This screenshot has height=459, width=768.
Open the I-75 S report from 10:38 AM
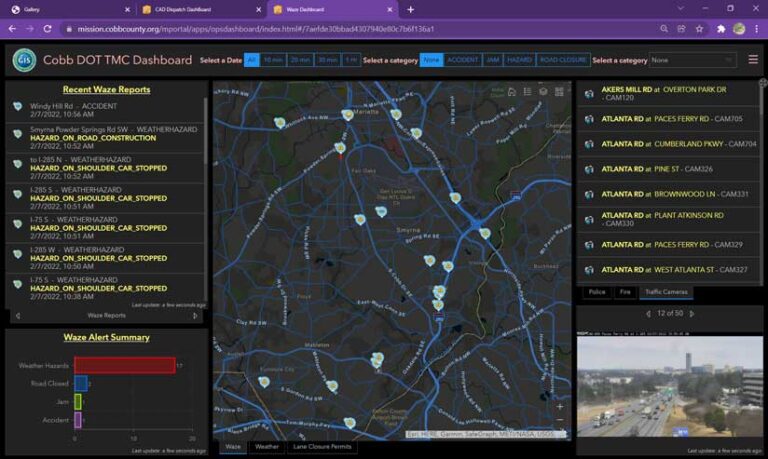pyautogui.click(x=106, y=288)
